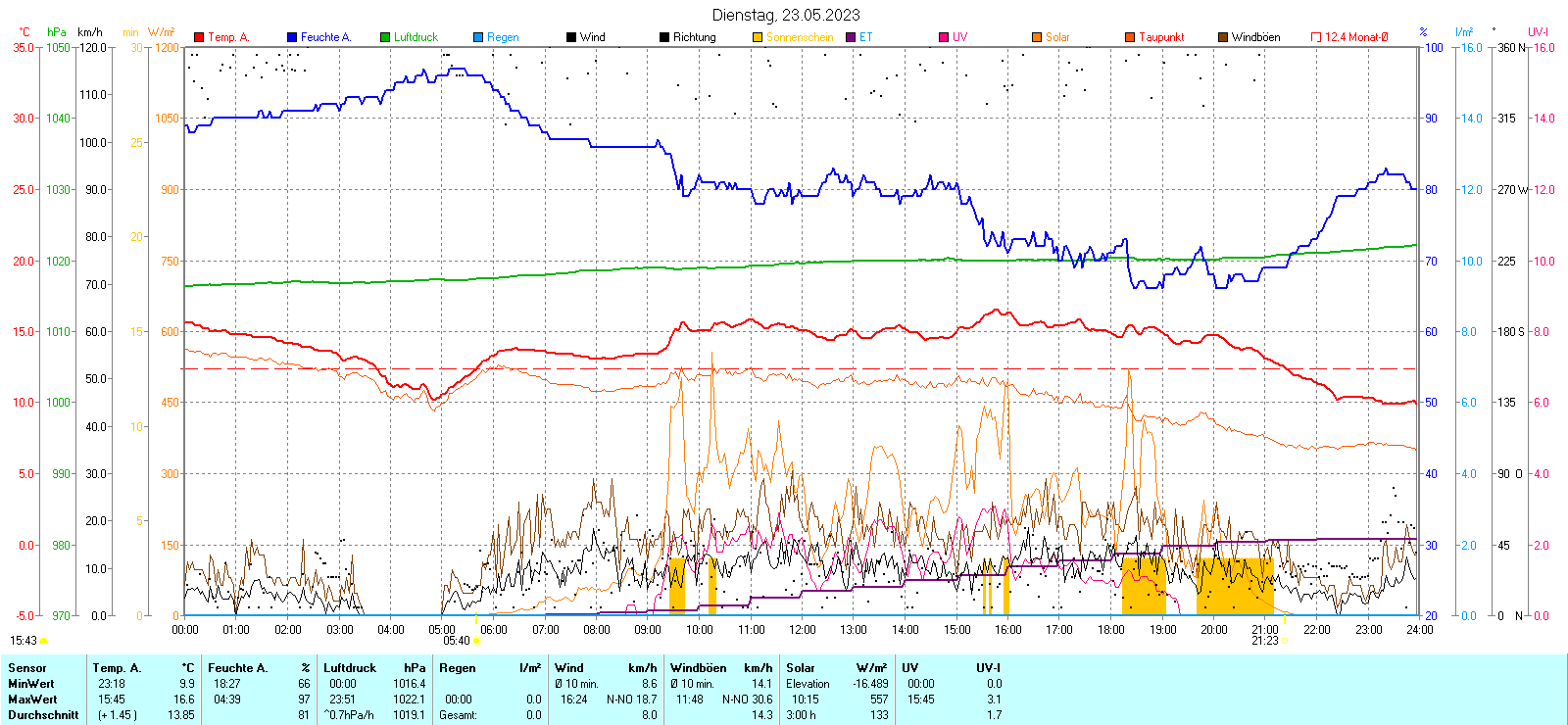Click the sun icon beside 15:43
The height and width of the screenshot is (725, 1568).
(44, 641)
